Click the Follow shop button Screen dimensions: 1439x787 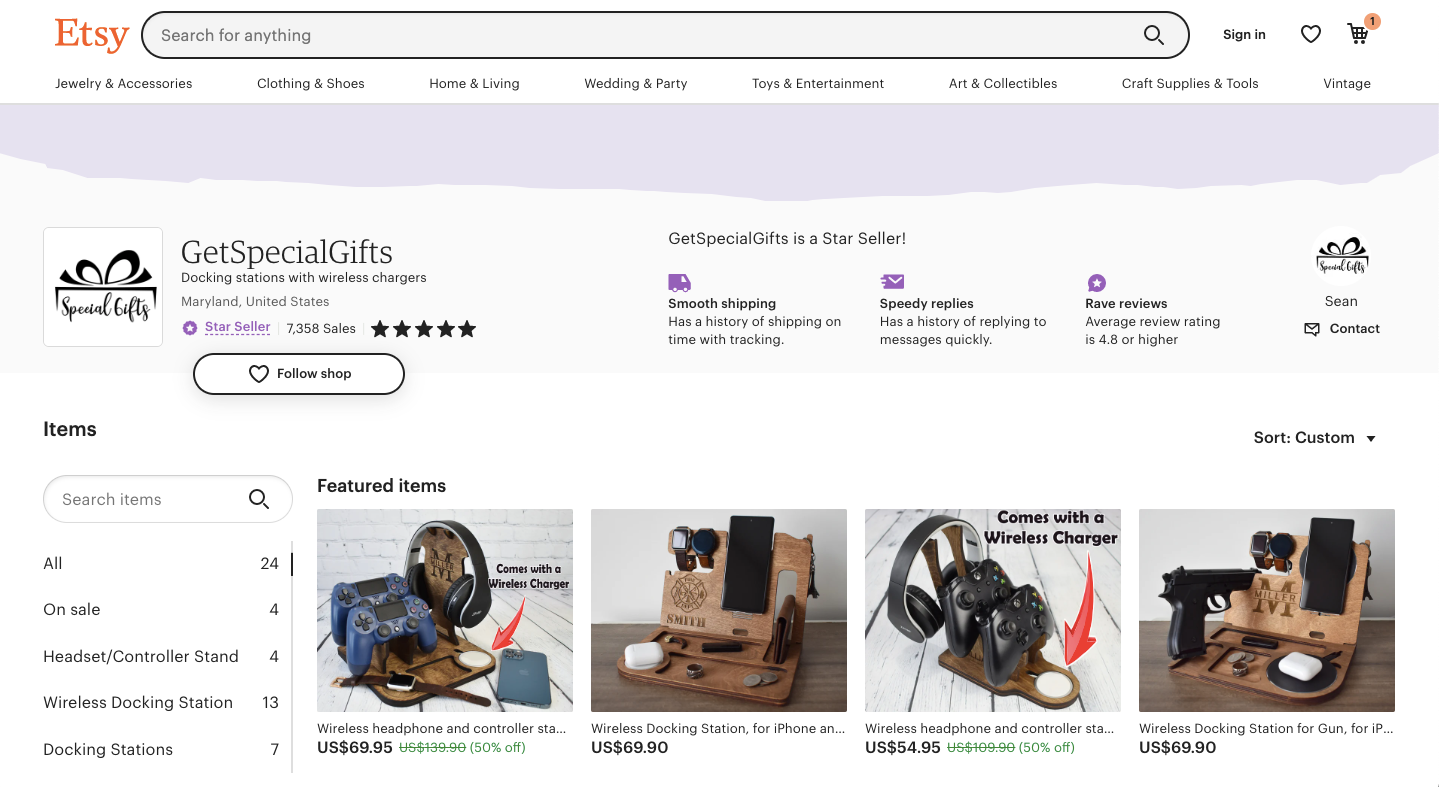pyautogui.click(x=299, y=374)
